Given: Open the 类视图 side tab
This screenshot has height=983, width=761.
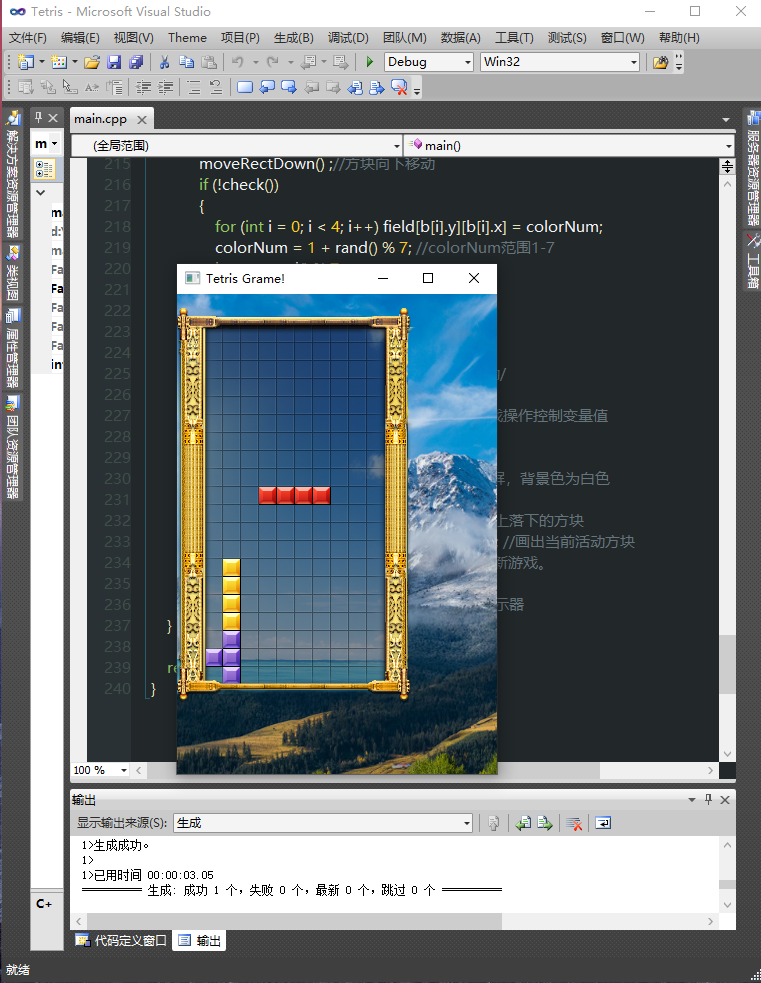Looking at the screenshot, I should pos(13,273).
